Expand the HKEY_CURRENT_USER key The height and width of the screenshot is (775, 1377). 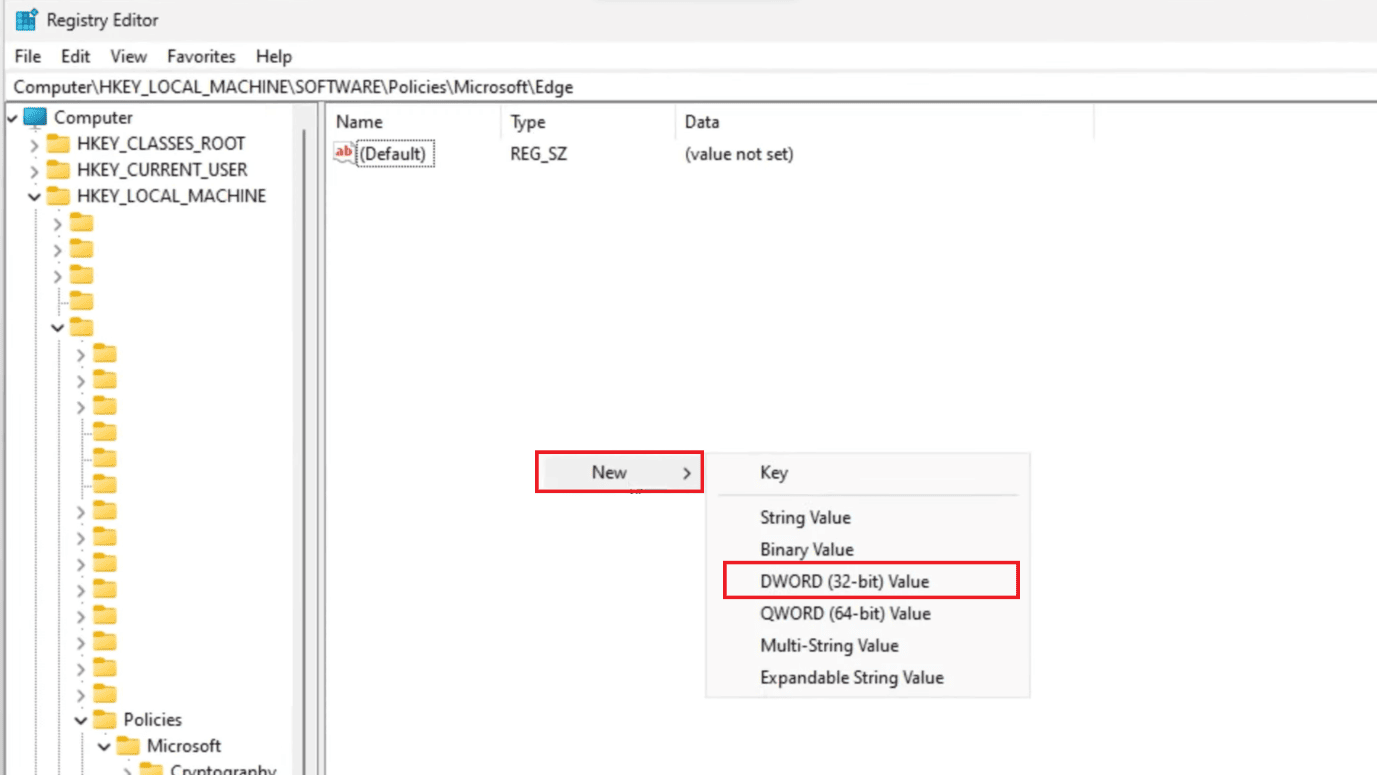point(35,171)
